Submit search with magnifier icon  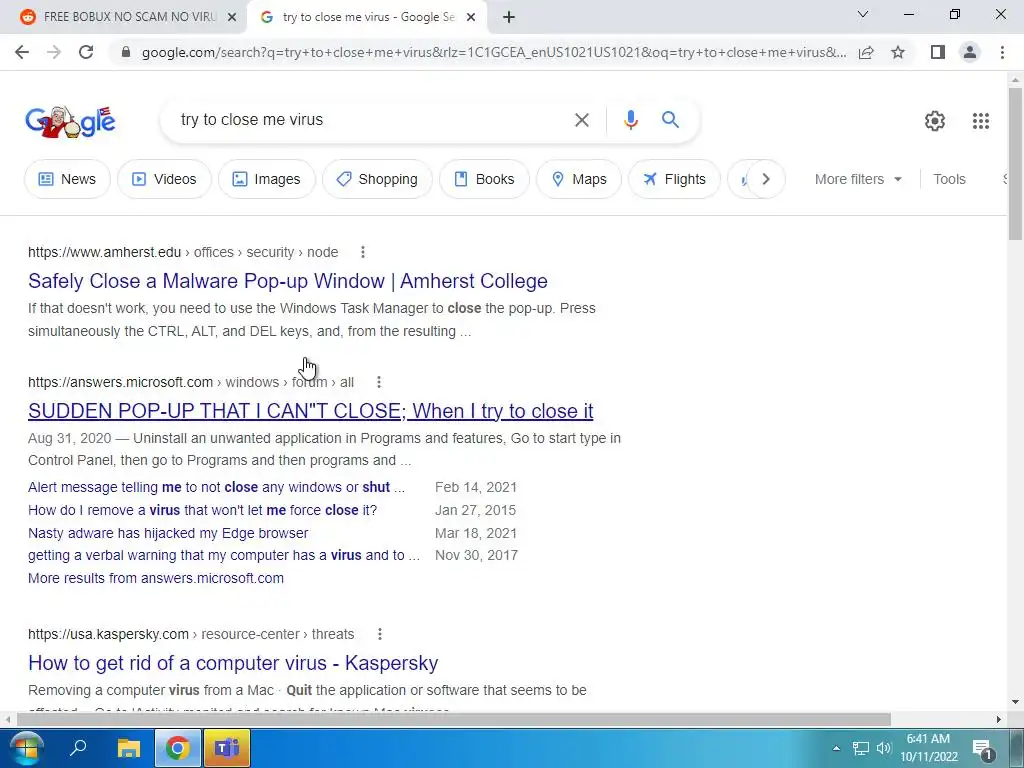[x=670, y=120]
